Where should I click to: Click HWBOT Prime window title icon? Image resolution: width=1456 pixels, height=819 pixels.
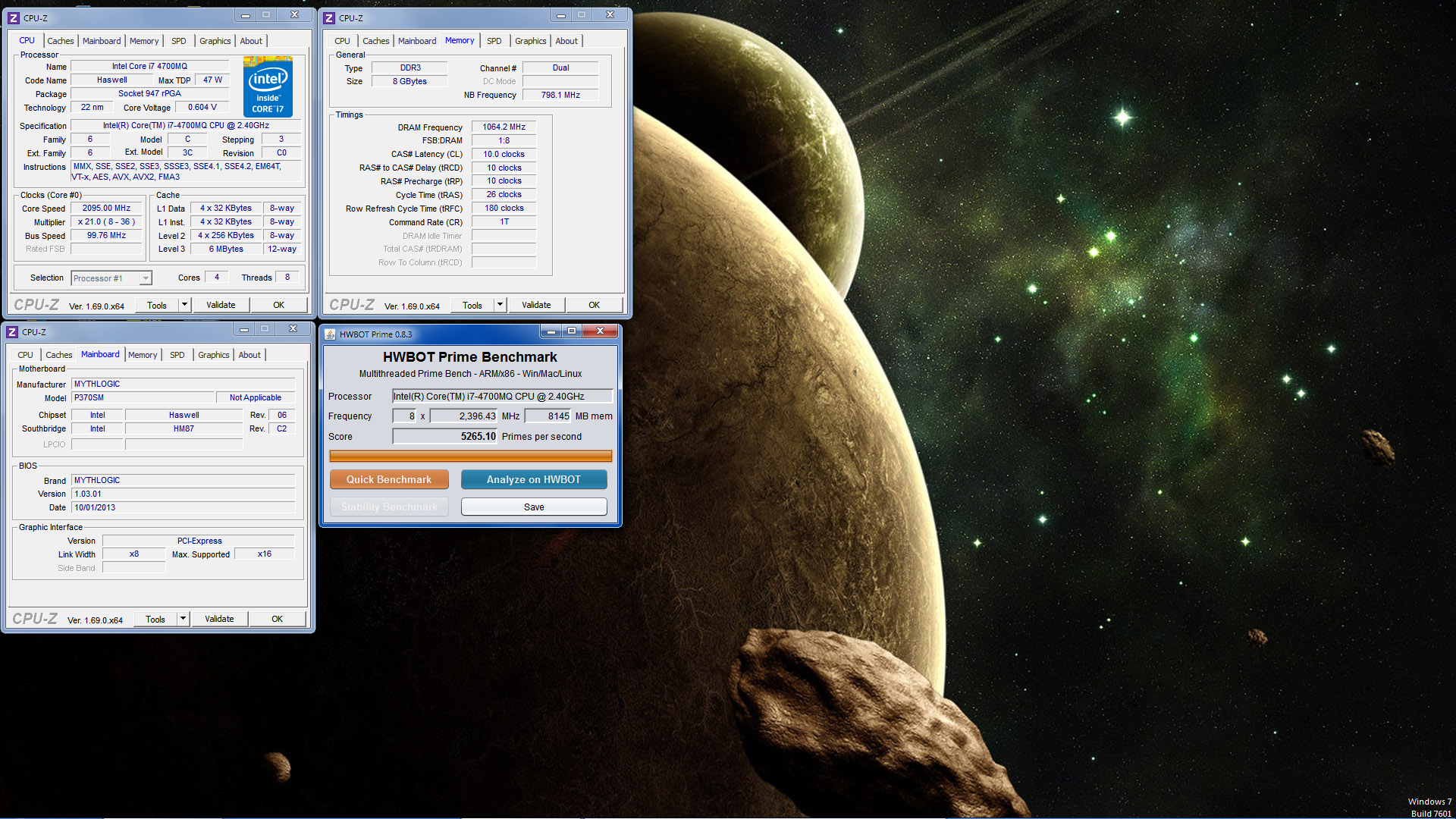(330, 334)
